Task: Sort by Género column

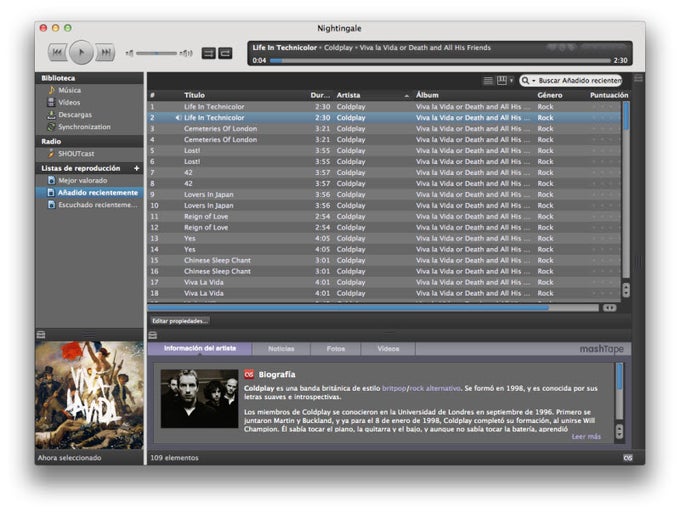Action: pyautogui.click(x=549, y=95)
